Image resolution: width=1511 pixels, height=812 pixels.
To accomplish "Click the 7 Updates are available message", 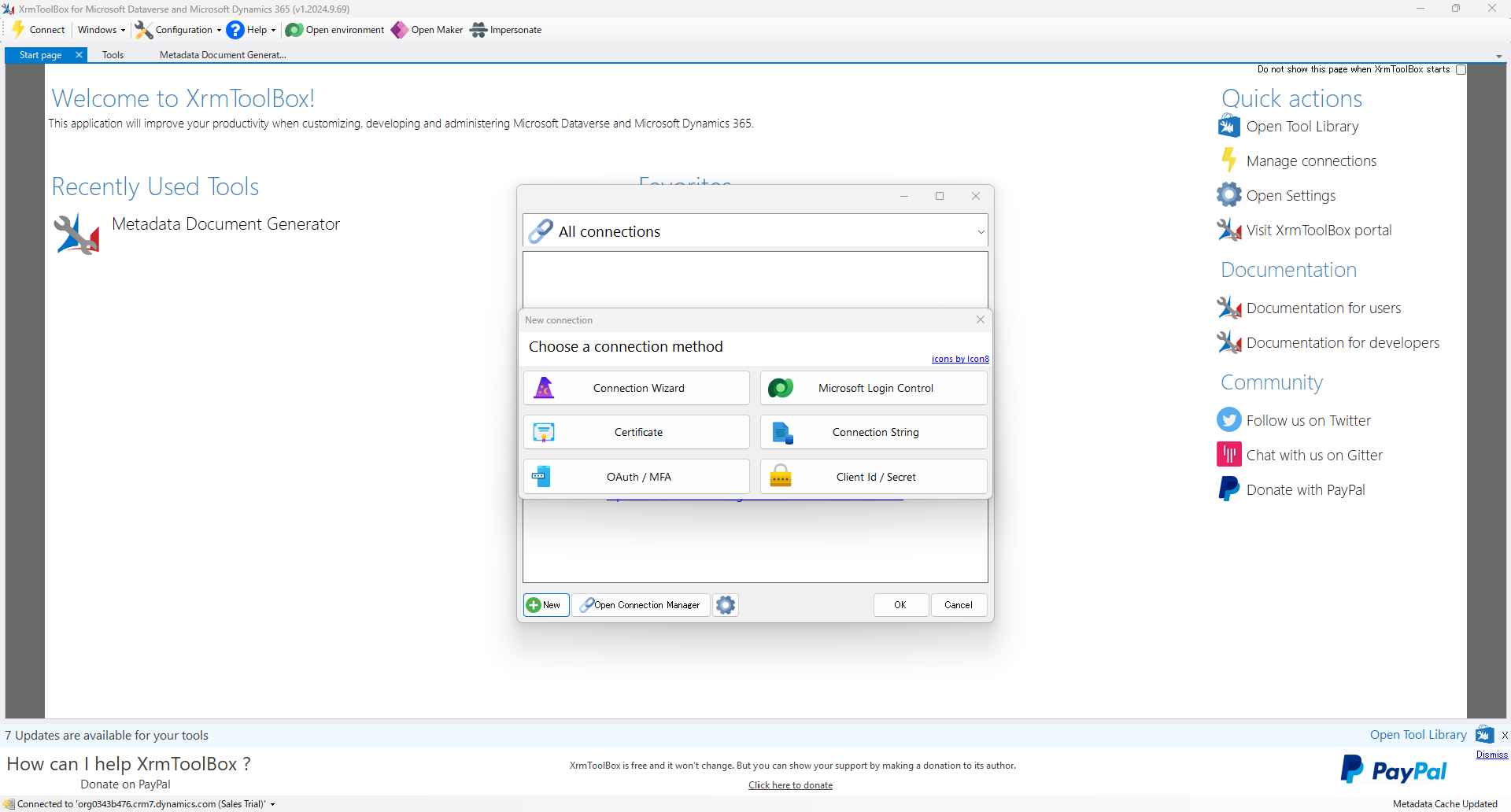I will point(106,735).
